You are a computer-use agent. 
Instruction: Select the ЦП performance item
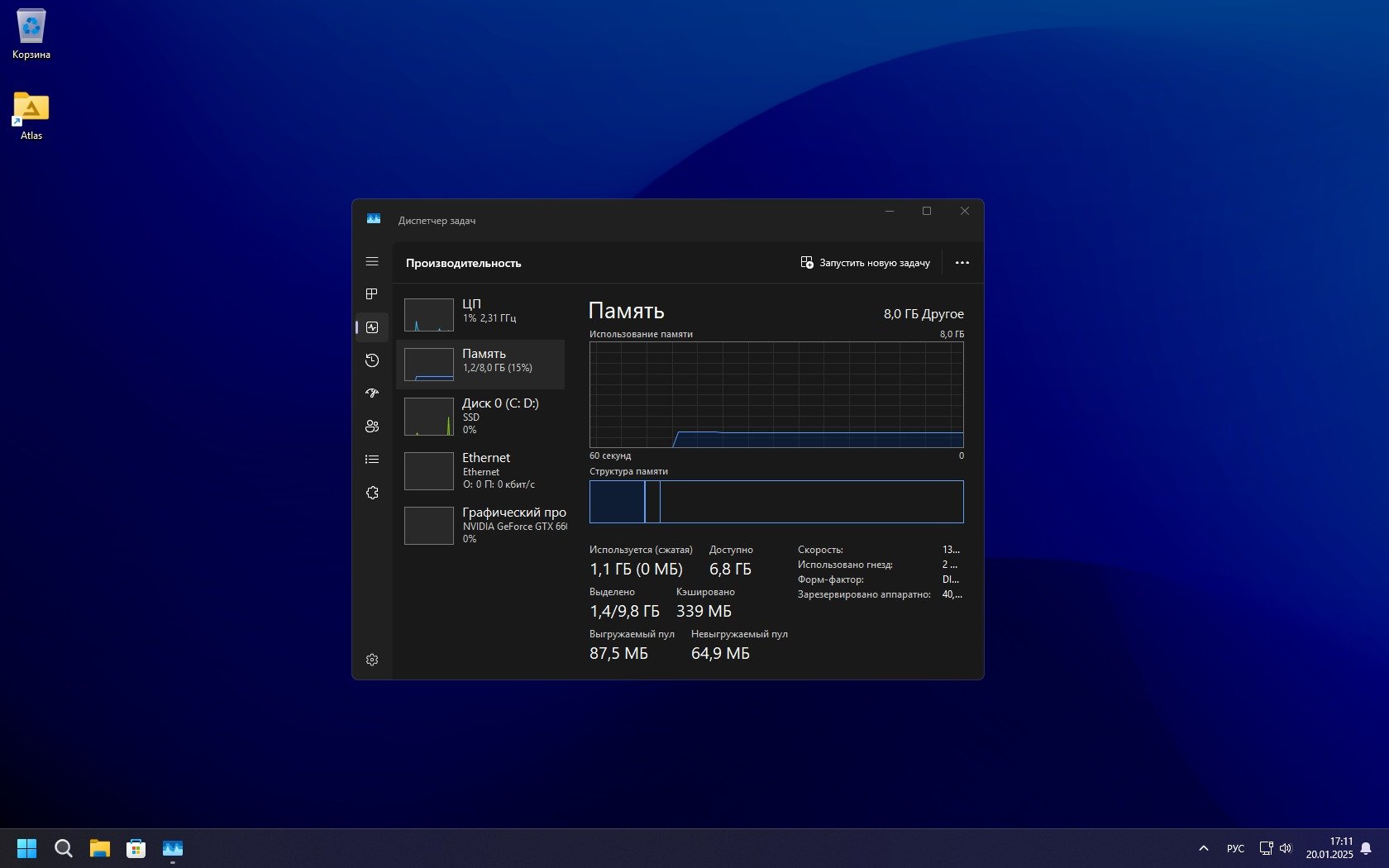480,314
